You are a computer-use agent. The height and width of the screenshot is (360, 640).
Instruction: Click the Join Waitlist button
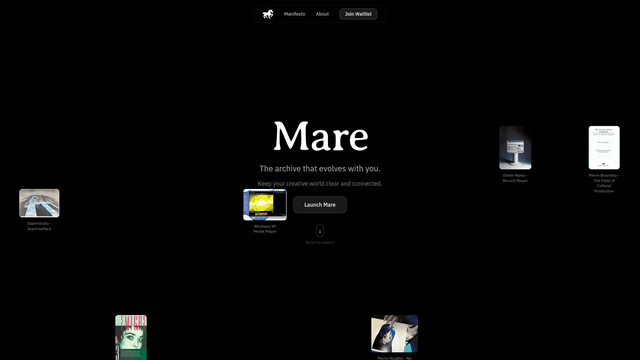tap(358, 14)
